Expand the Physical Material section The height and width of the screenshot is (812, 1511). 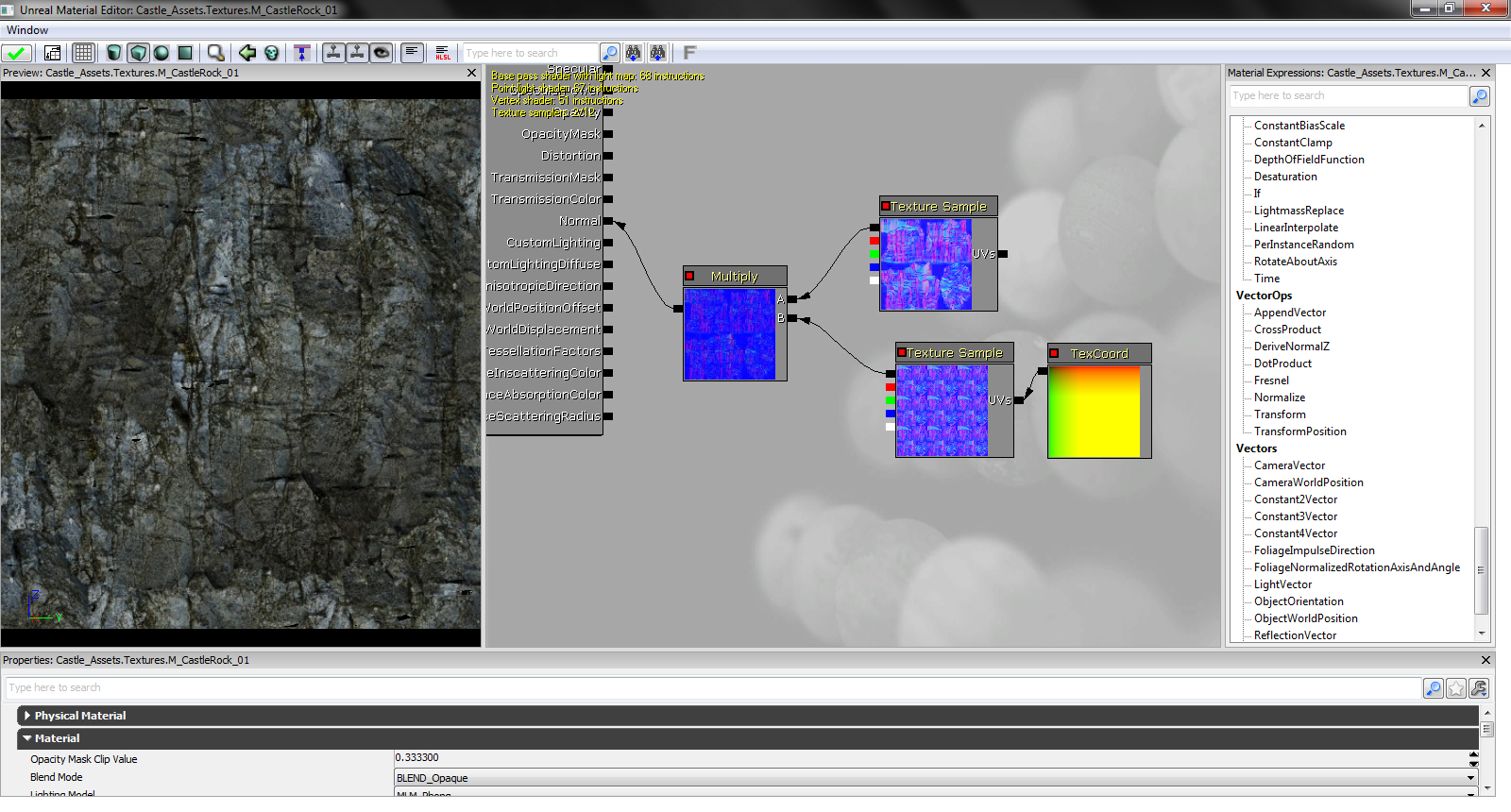[27, 716]
